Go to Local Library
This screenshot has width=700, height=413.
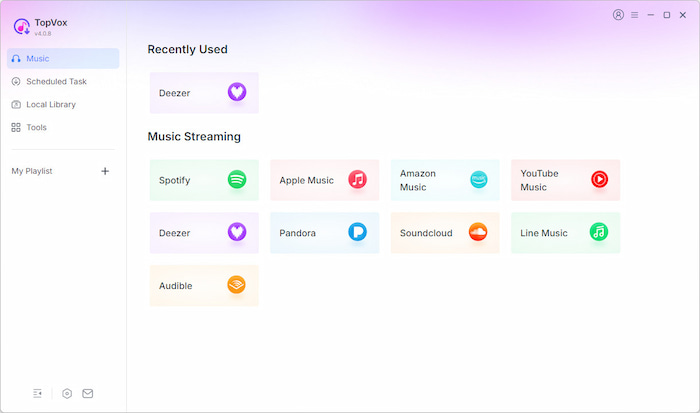[63, 104]
